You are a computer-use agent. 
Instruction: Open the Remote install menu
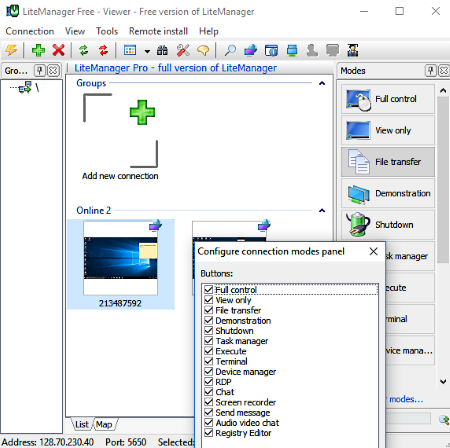(x=158, y=31)
